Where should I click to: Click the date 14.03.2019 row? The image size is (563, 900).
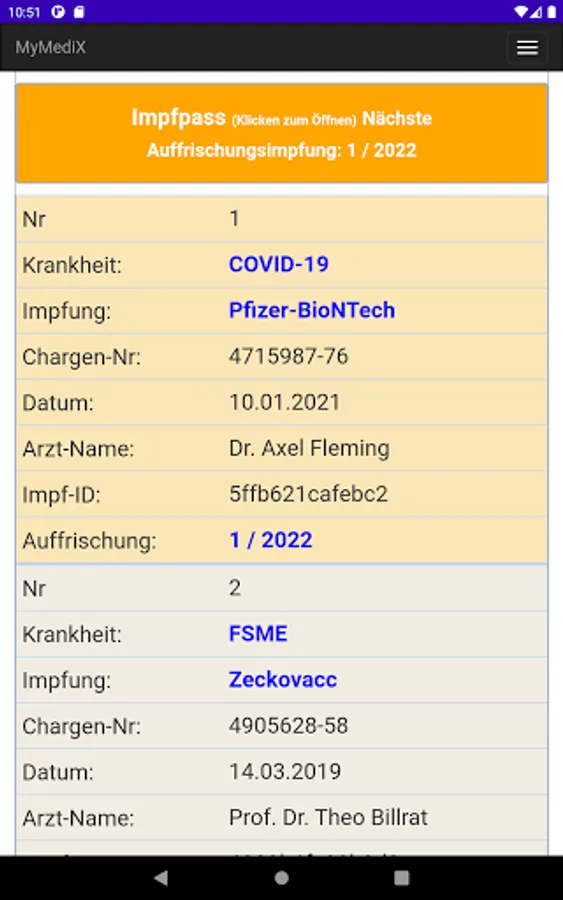tap(282, 771)
